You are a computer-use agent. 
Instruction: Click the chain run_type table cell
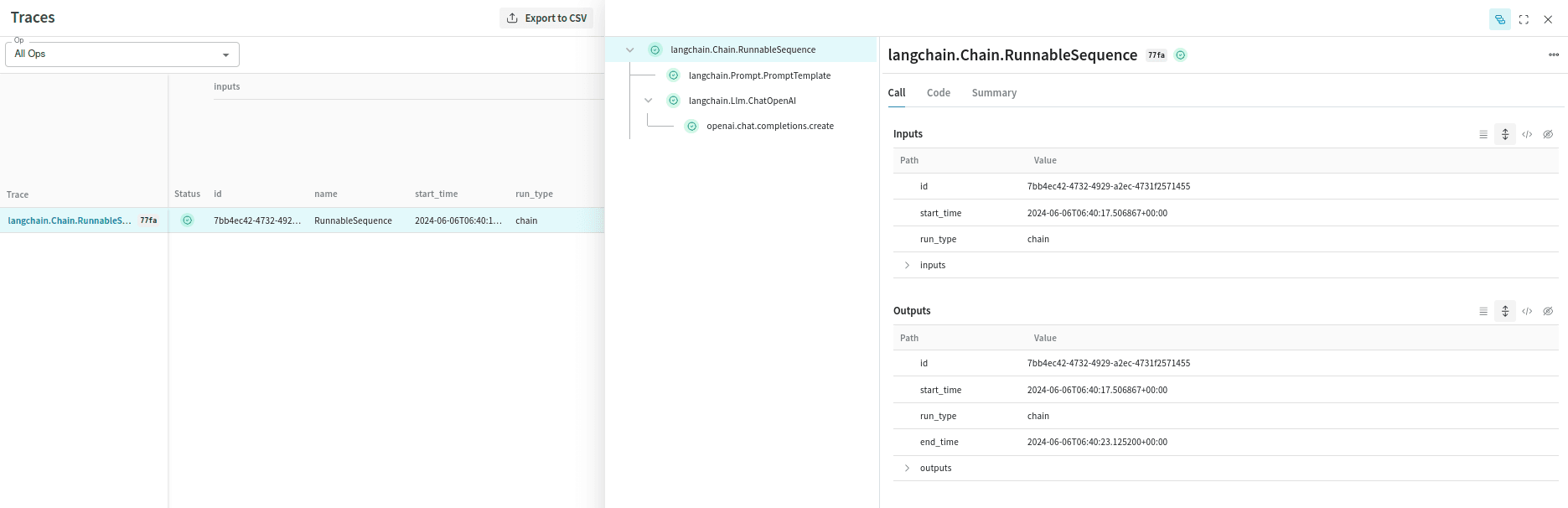[x=526, y=220]
